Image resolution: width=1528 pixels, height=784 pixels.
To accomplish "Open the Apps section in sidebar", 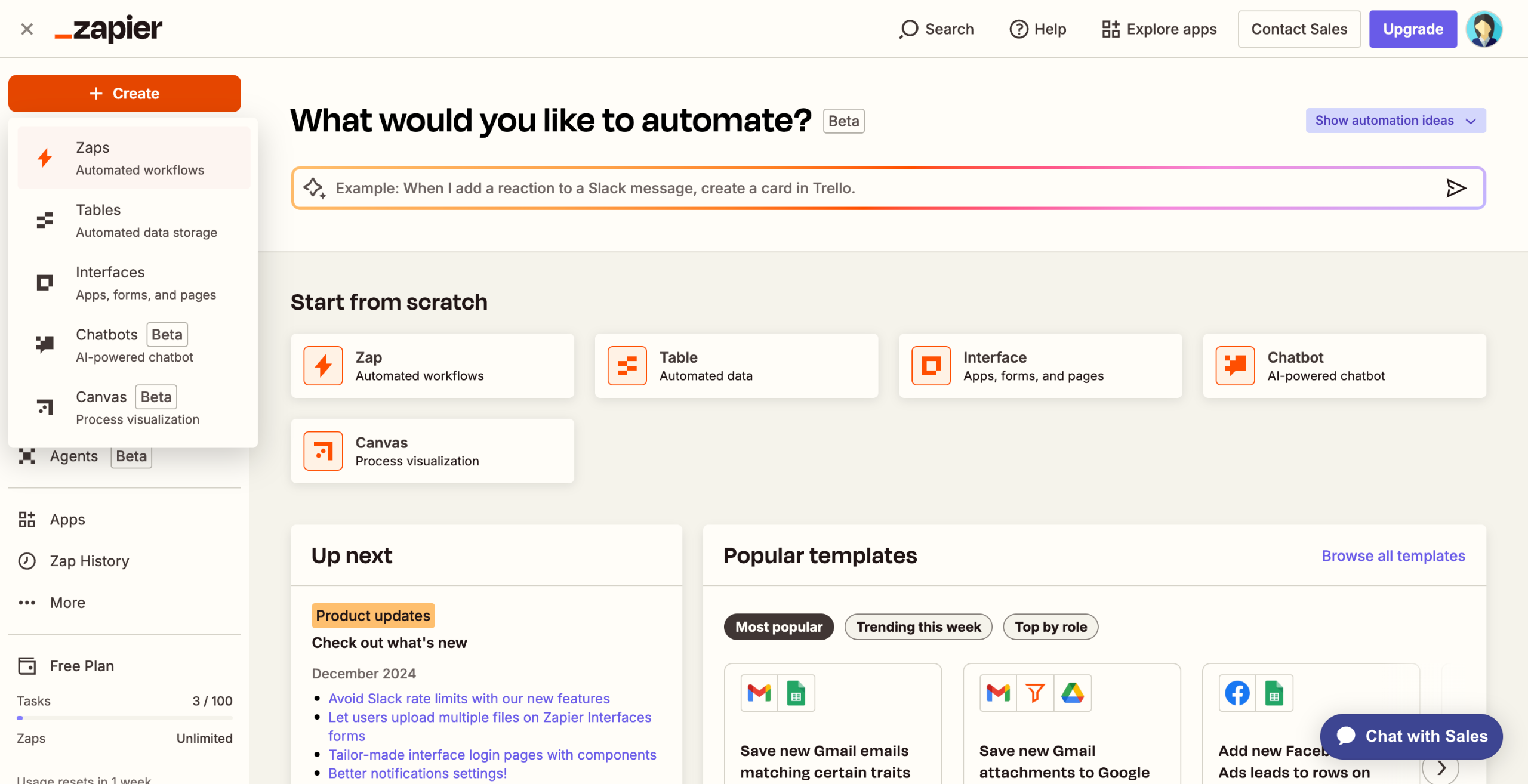I will [66, 519].
